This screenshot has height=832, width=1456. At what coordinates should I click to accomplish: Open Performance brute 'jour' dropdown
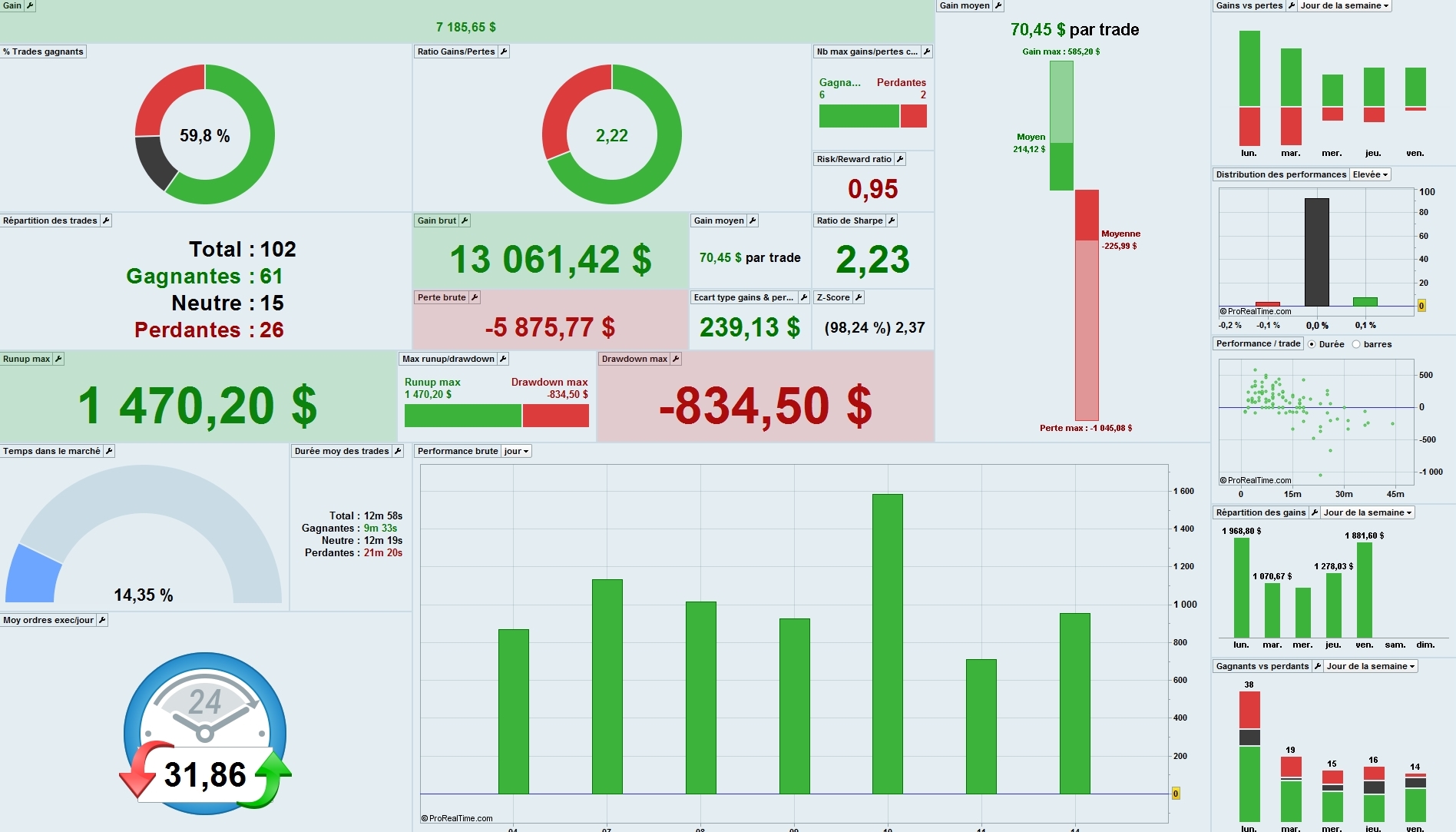(x=517, y=451)
